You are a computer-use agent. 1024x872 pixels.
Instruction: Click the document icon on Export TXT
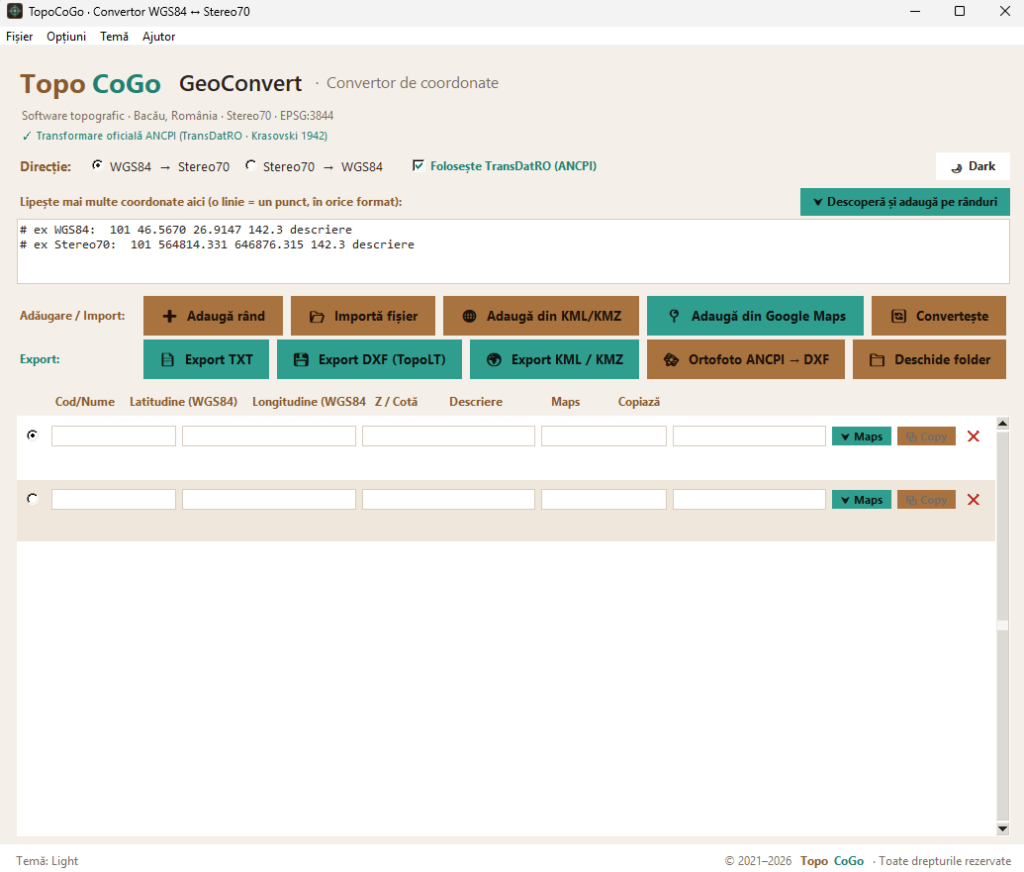[x=167, y=359]
